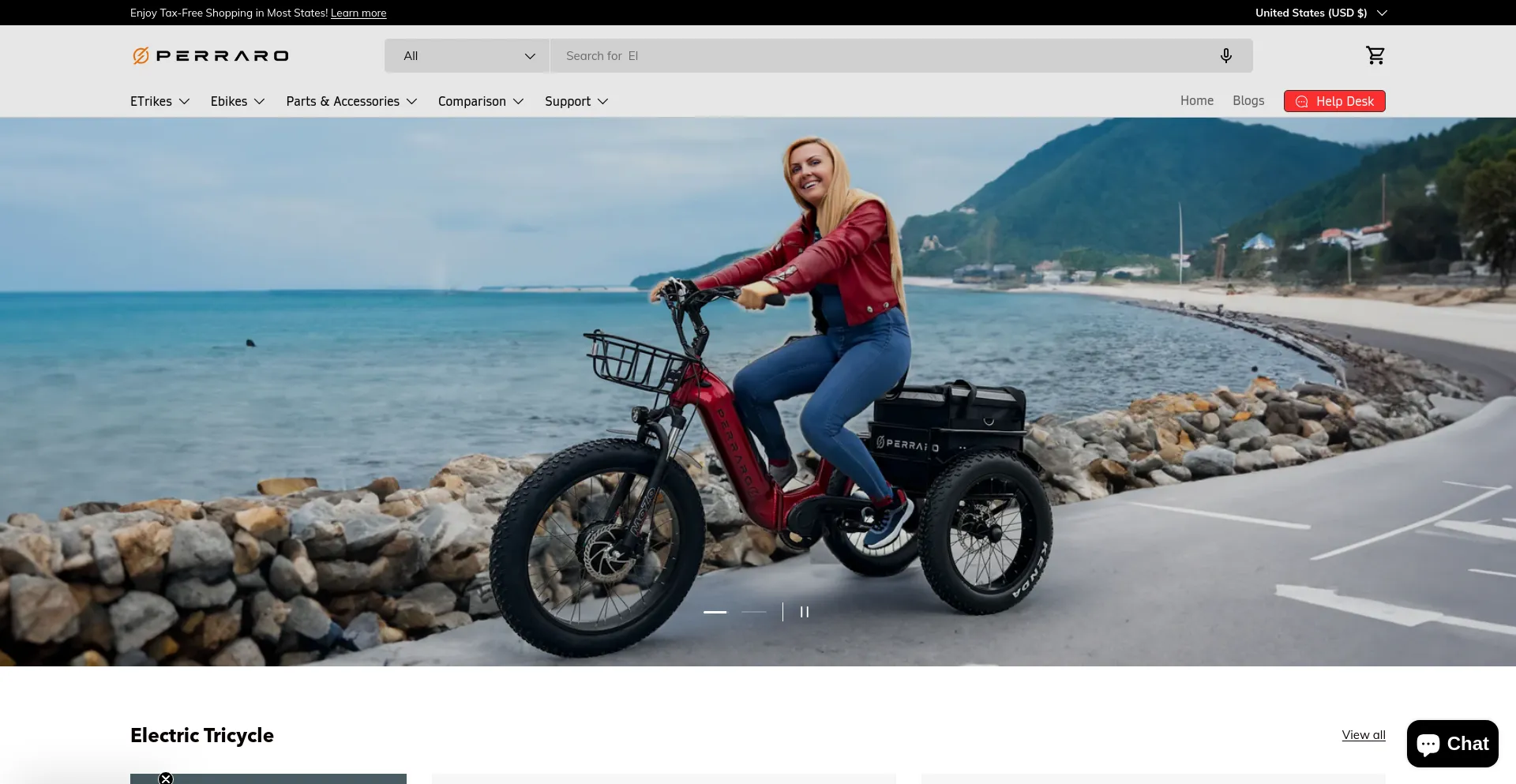Screen dimensions: 1516x784
Task: Open the United States (USD $) currency selector
Action: click(1321, 13)
